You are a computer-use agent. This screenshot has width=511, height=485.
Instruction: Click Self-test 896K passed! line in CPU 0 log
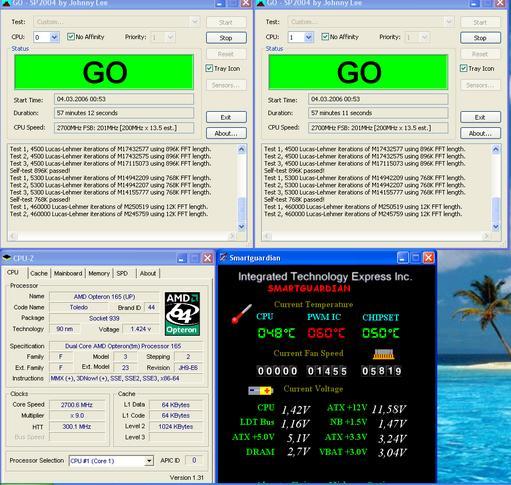coord(40,171)
